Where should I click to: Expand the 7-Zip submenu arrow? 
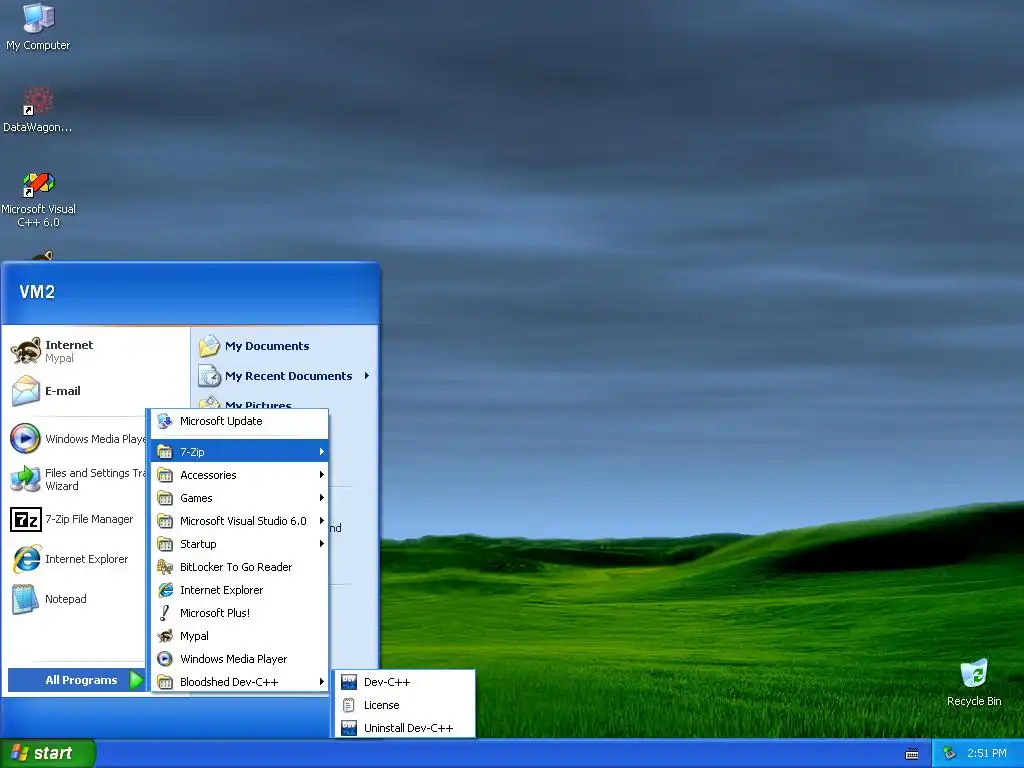tap(321, 451)
